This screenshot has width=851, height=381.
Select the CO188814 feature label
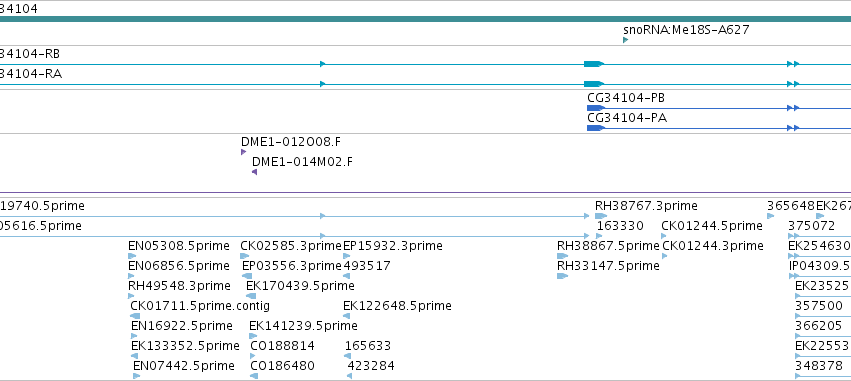tap(282, 346)
